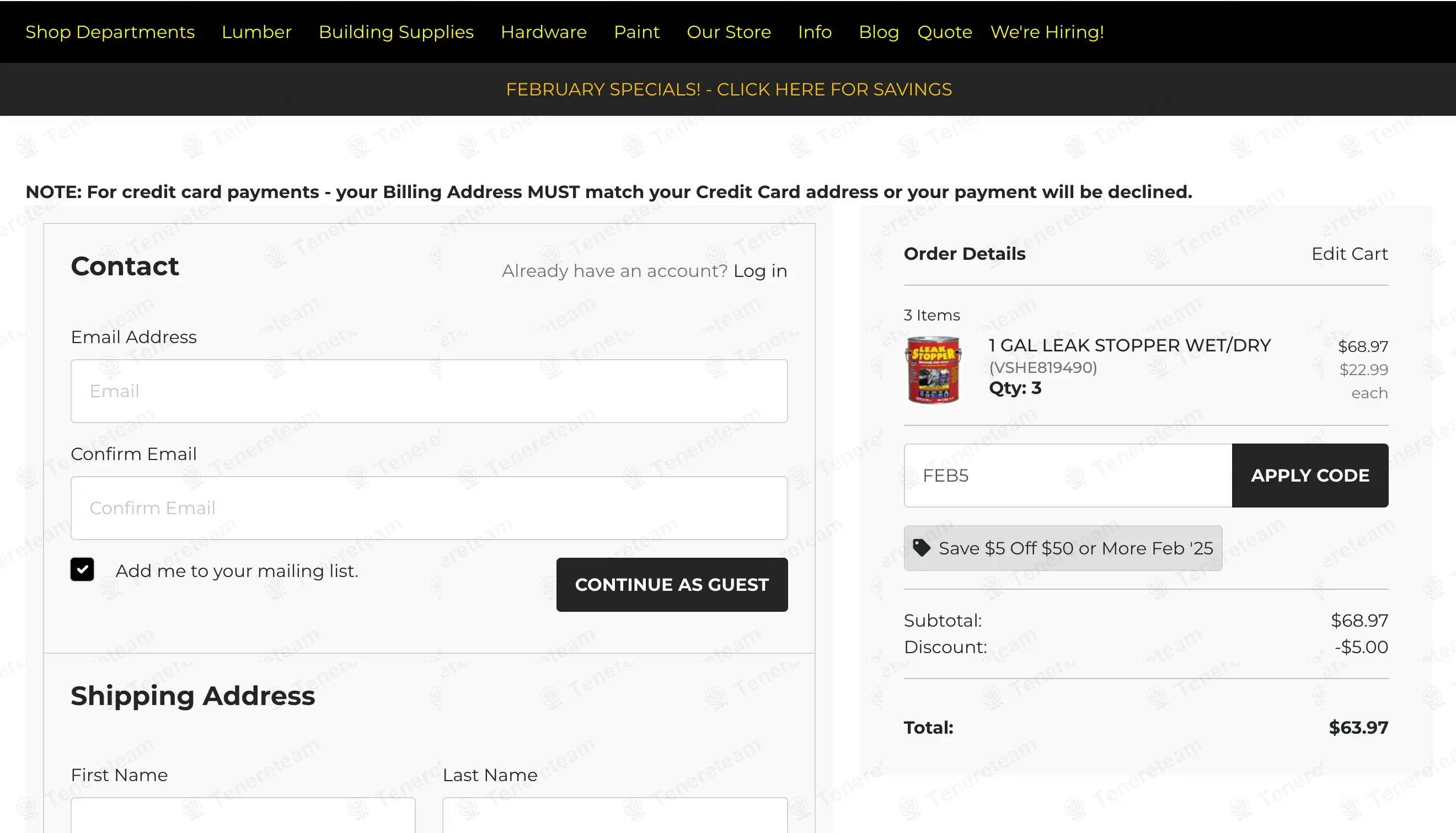Open the Quote page
Image resolution: width=1456 pixels, height=833 pixels.
tap(944, 32)
